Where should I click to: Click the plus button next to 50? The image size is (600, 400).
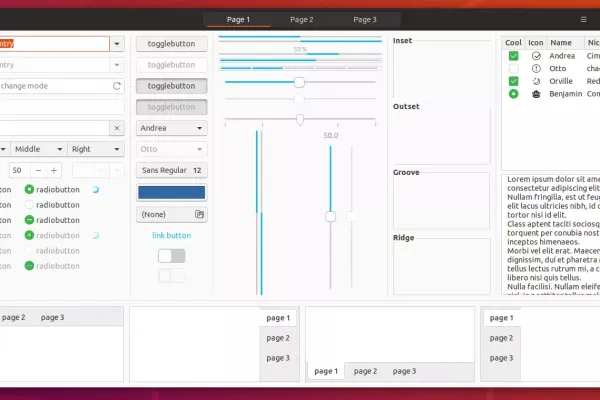pyautogui.click(x=54, y=170)
